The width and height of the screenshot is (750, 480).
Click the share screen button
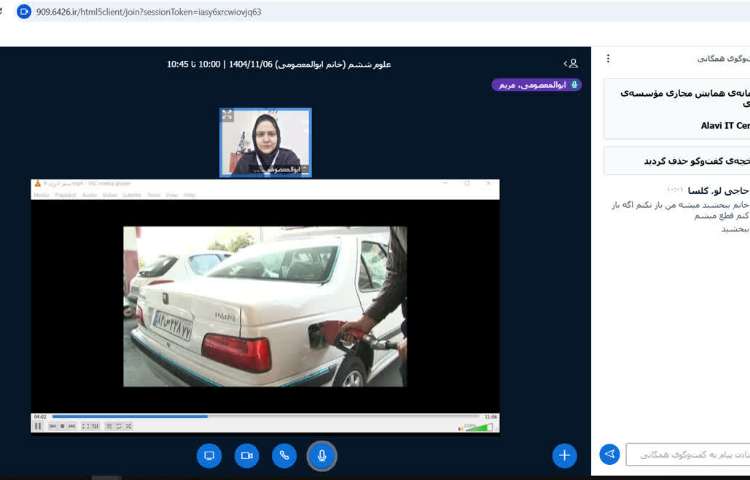point(209,456)
